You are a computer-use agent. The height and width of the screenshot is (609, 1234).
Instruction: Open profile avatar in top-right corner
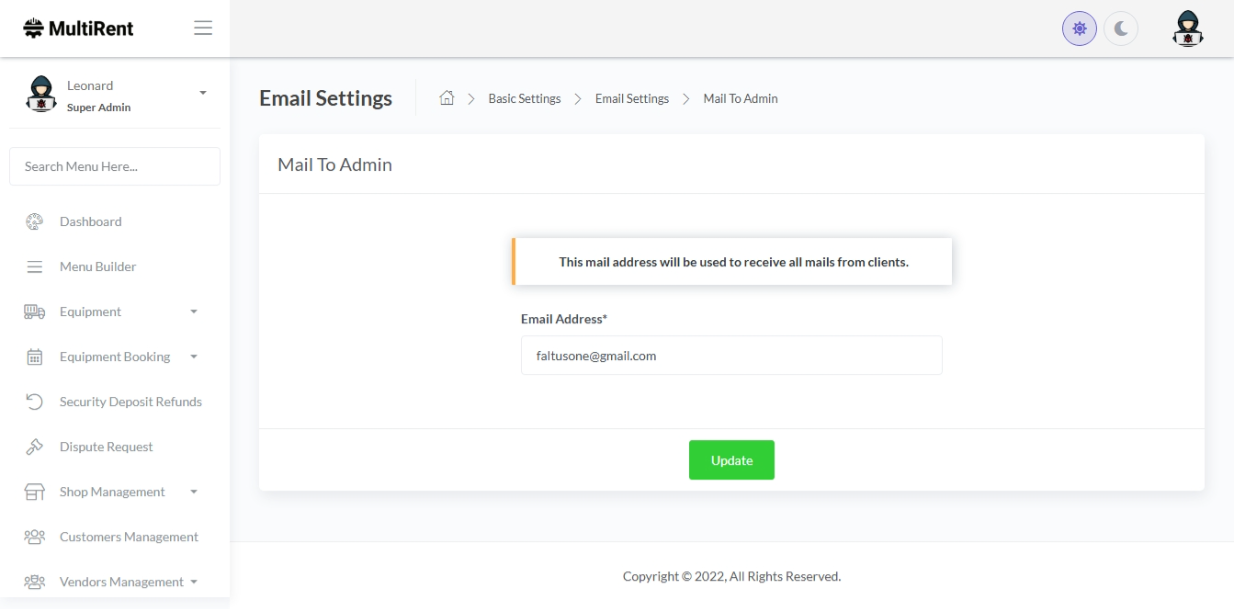pyautogui.click(x=1187, y=29)
